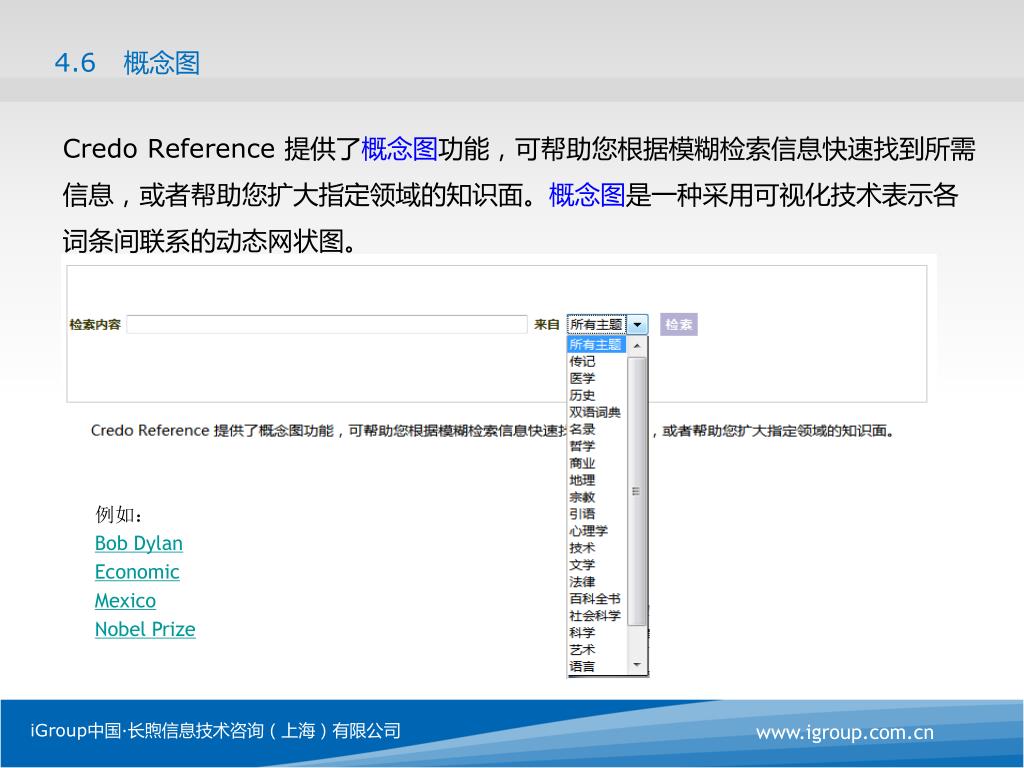Select 心理学 from the subject list
This screenshot has height=768, width=1024.
pyautogui.click(x=588, y=531)
